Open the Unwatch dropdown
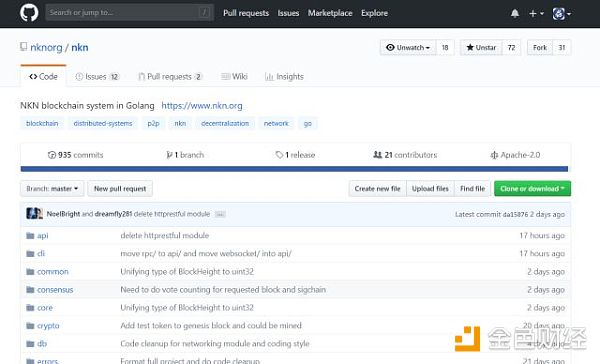The image size is (600, 364). pyautogui.click(x=408, y=47)
